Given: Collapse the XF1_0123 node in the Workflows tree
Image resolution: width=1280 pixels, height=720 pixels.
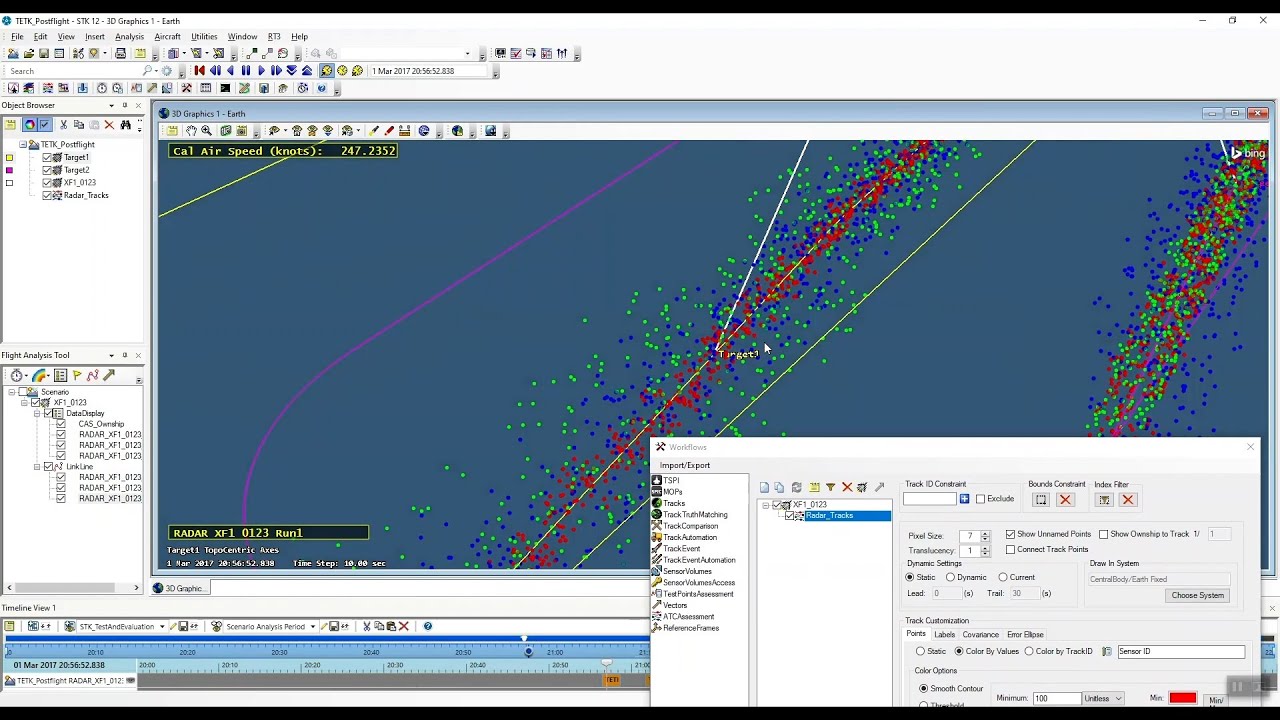Looking at the screenshot, I should (765, 505).
